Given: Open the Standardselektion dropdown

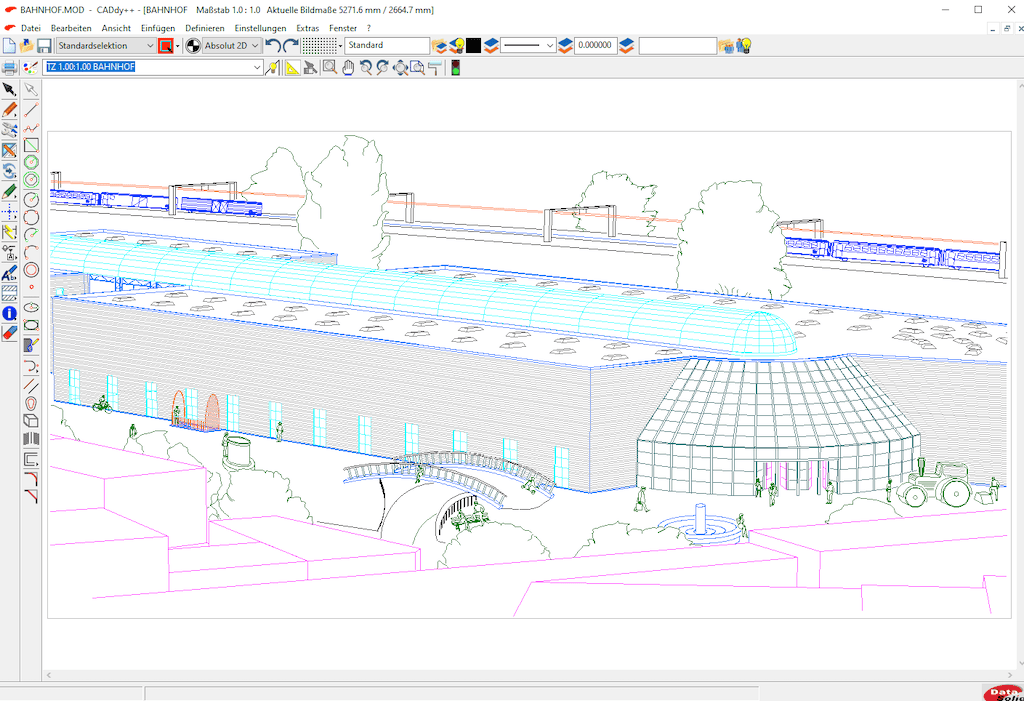Looking at the screenshot, I should click(150, 46).
